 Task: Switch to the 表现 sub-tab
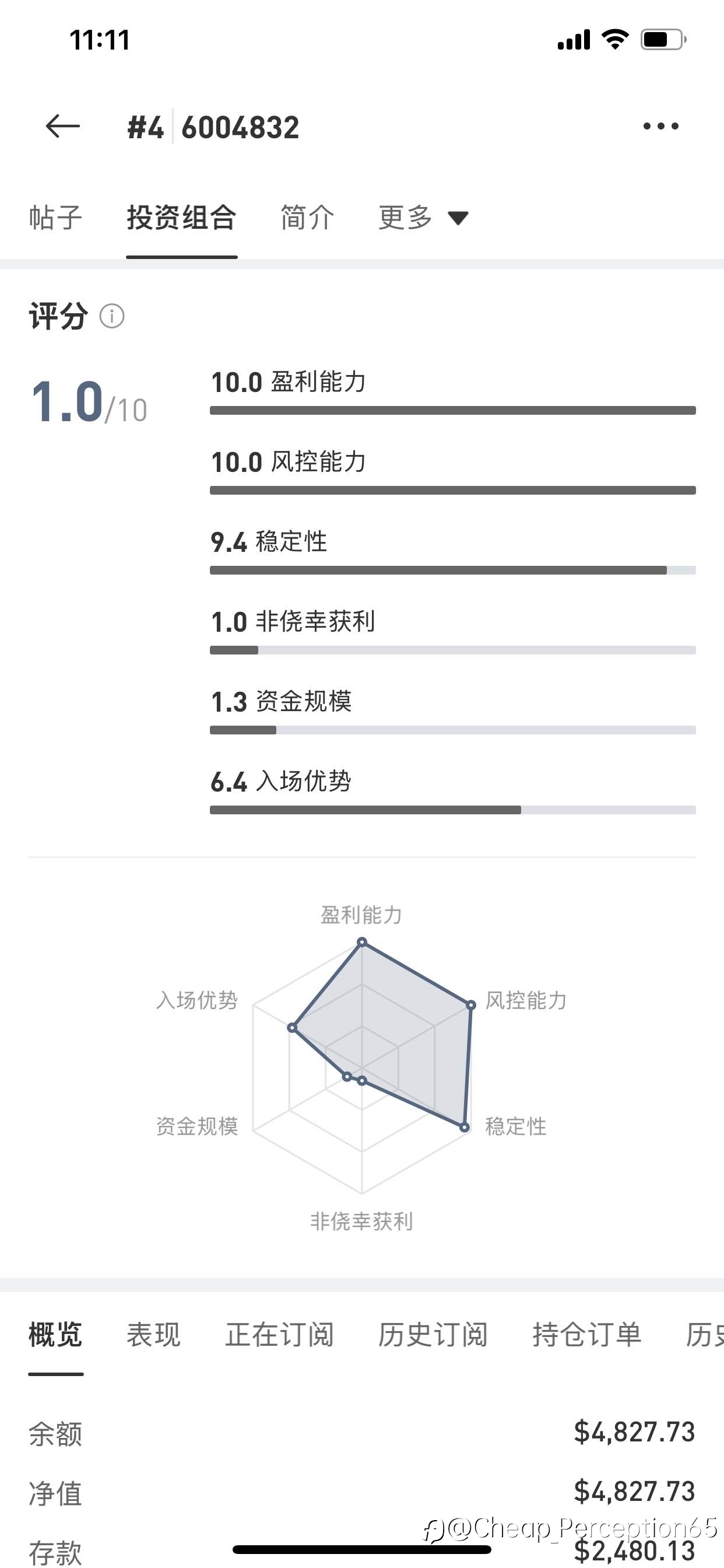pyautogui.click(x=153, y=1335)
